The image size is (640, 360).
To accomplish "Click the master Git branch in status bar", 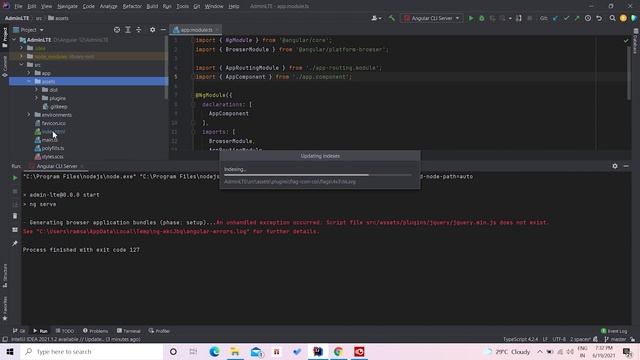I will coord(616,339).
